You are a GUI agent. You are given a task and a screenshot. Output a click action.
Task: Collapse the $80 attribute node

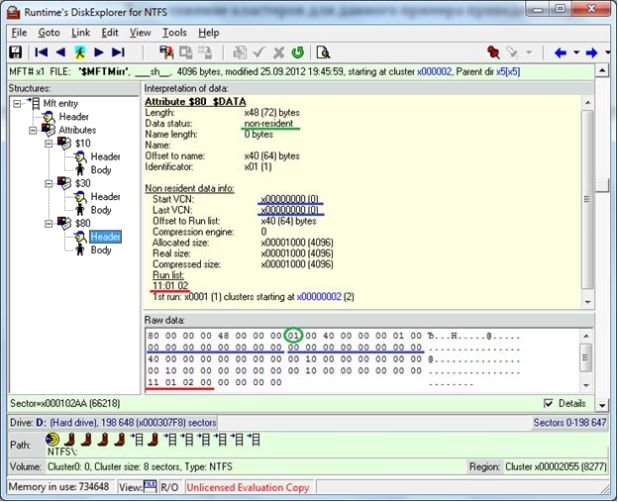(48, 223)
